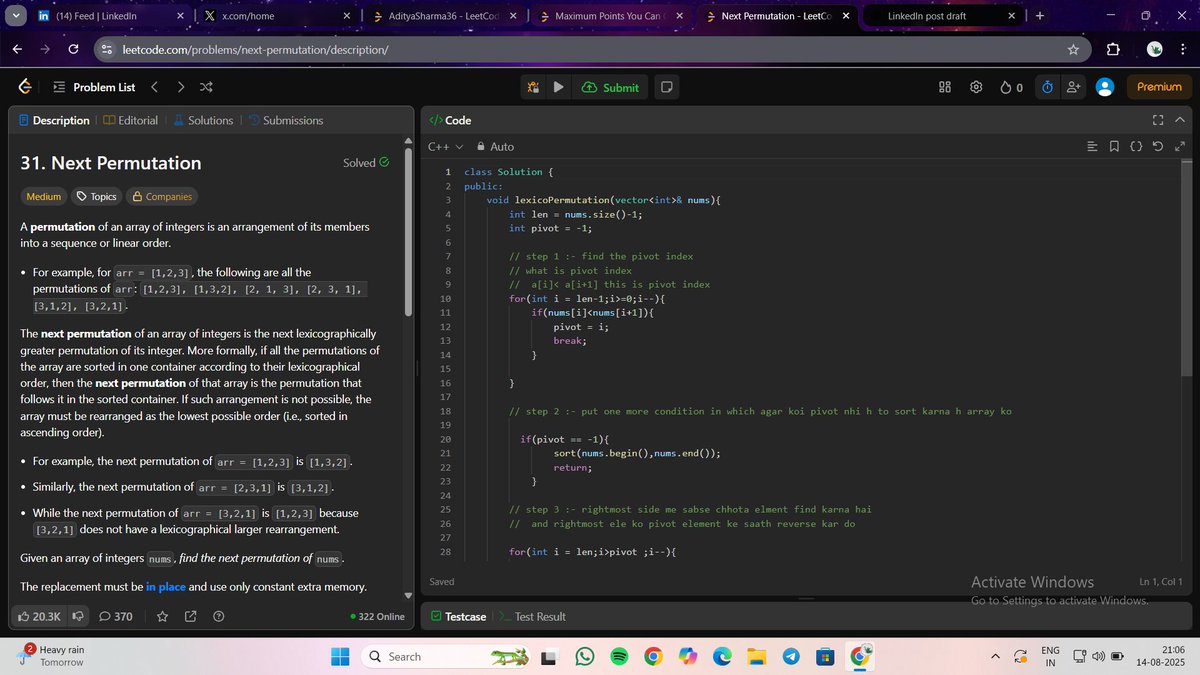Switch to the Description tab
The width and height of the screenshot is (1200, 675).
(54, 120)
